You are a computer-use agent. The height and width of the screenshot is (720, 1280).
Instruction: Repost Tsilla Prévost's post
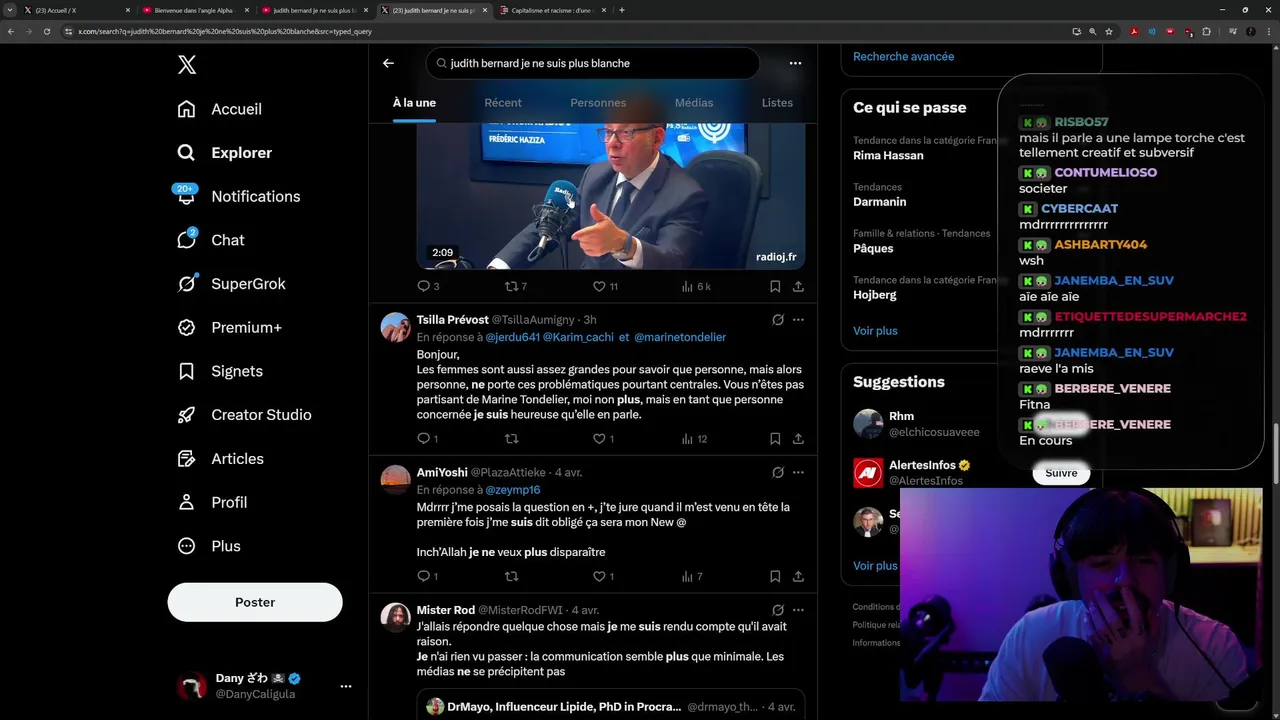tap(512, 439)
